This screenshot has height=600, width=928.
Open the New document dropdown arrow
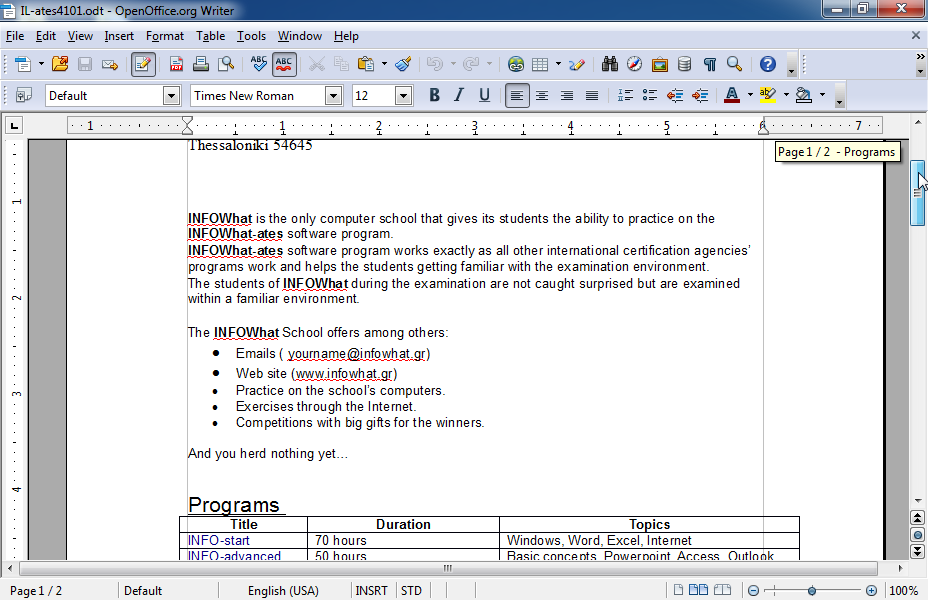click(x=41, y=64)
